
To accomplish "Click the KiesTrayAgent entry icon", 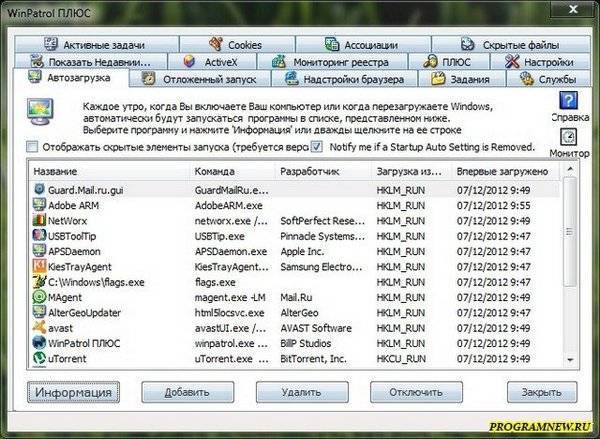I will [x=39, y=266].
